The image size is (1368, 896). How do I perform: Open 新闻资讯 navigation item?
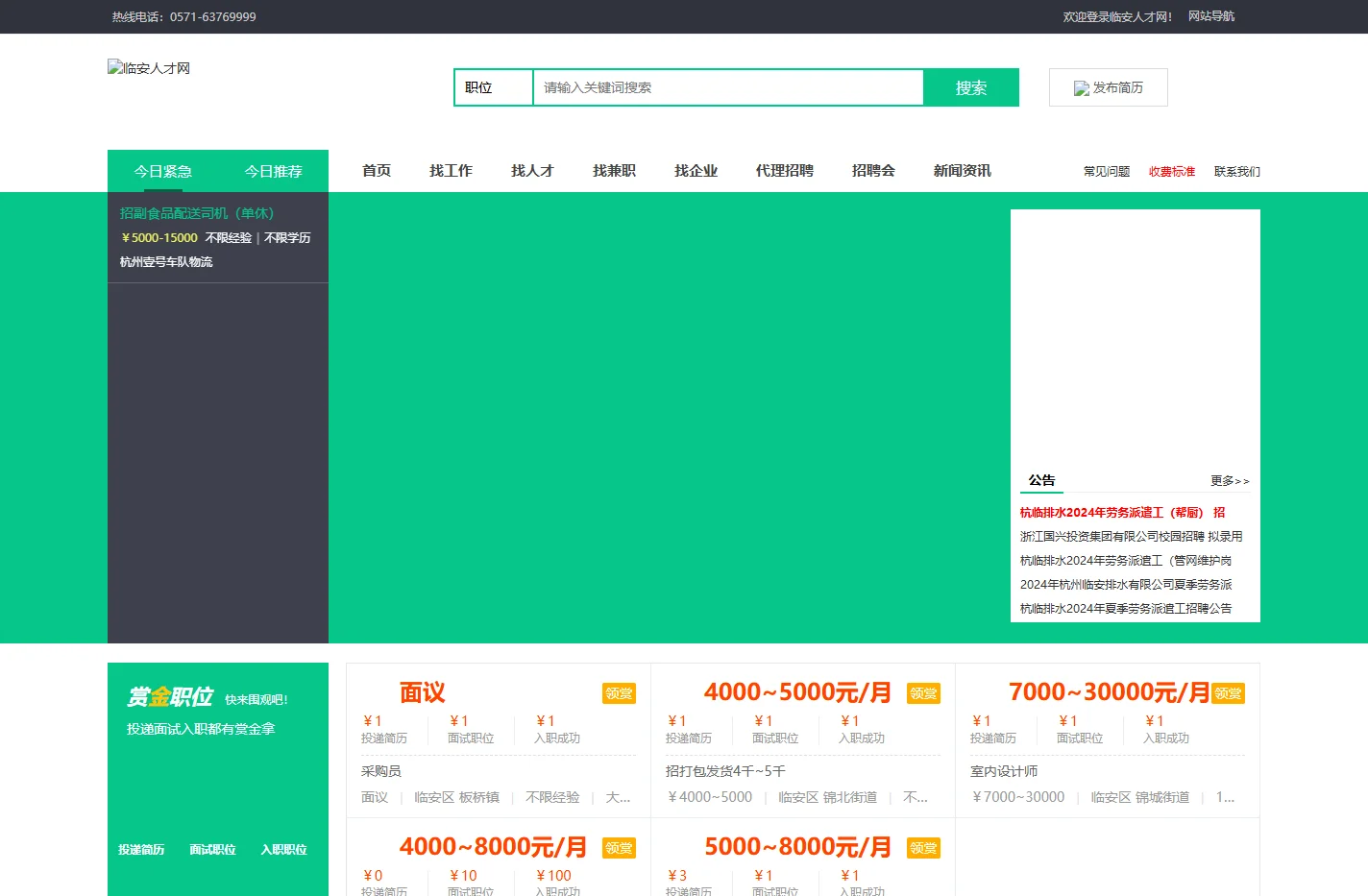pos(962,170)
